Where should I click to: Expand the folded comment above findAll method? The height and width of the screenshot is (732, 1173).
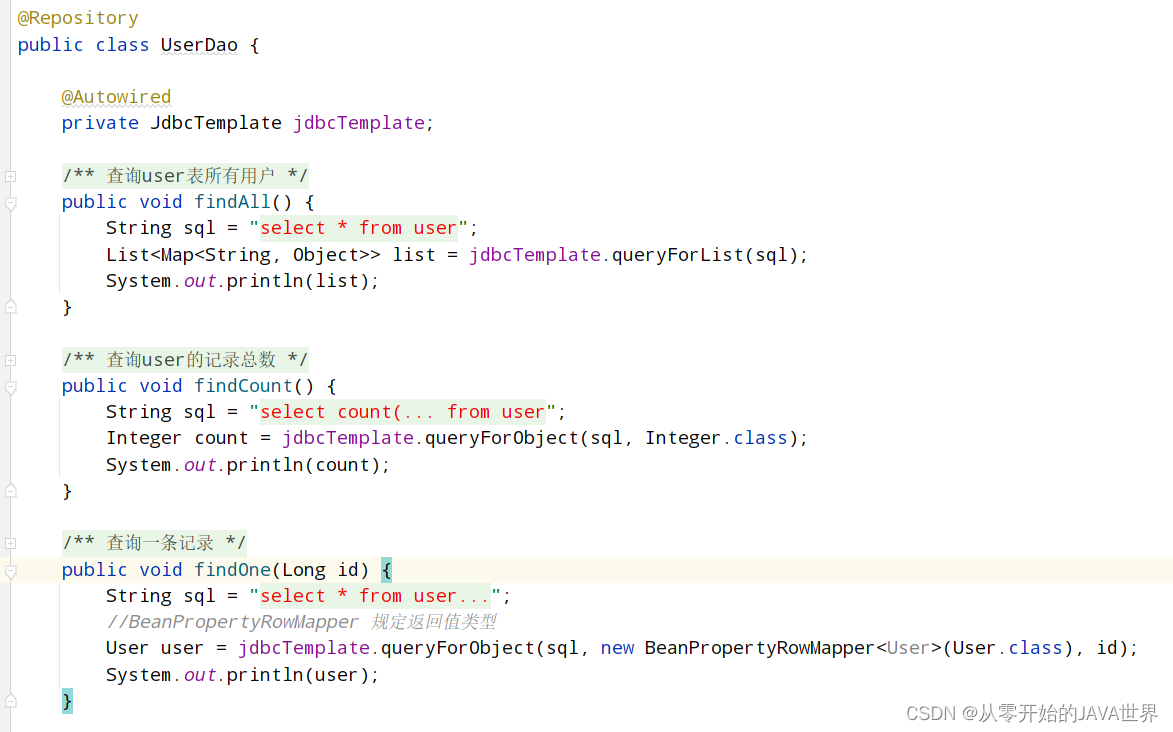[x=10, y=176]
